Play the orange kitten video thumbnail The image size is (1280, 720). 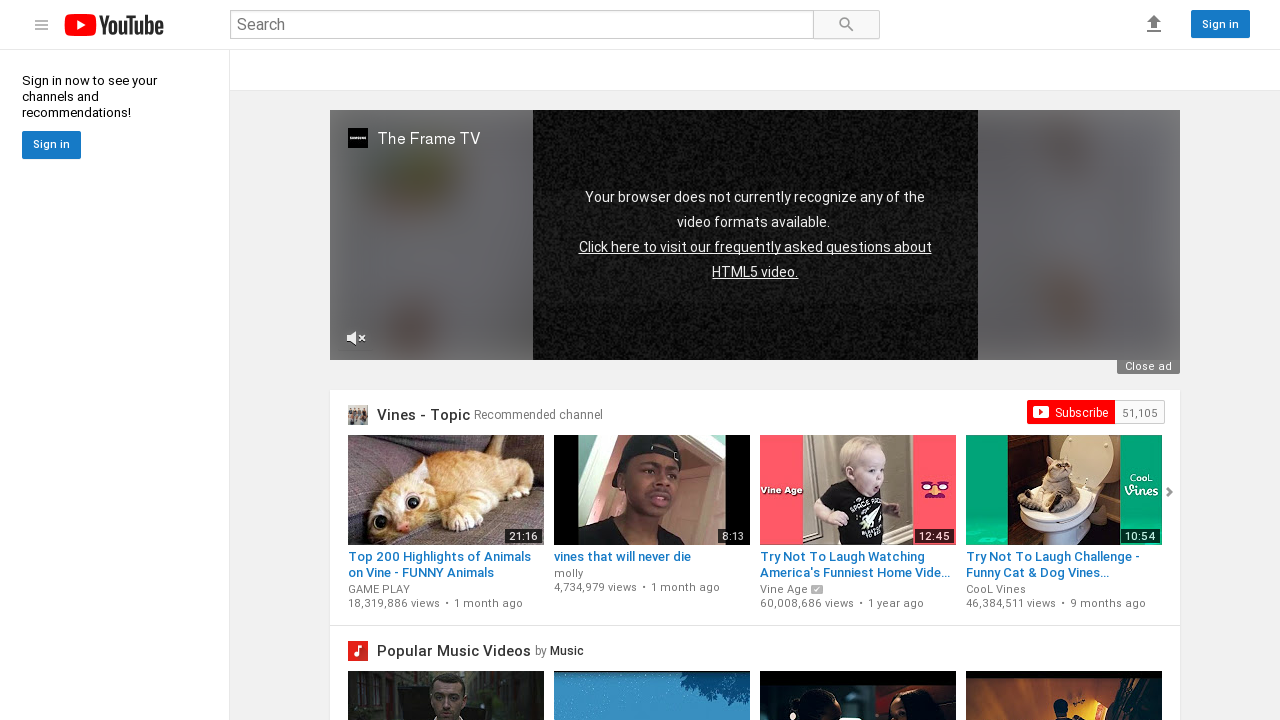[x=446, y=490]
